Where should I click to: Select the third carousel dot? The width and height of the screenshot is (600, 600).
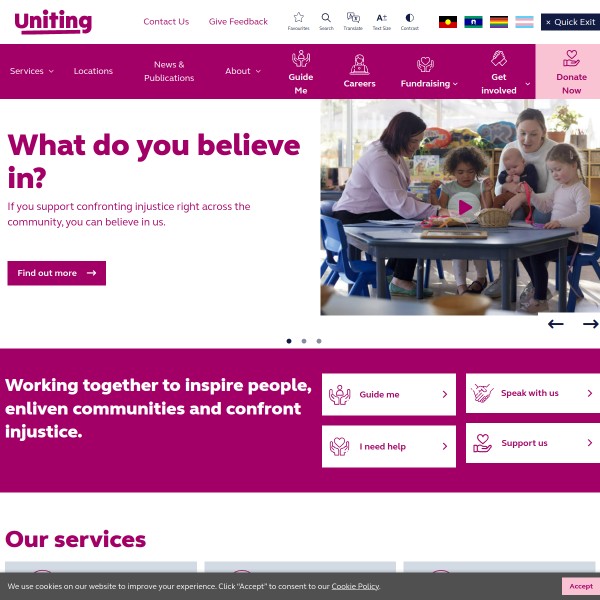point(319,341)
